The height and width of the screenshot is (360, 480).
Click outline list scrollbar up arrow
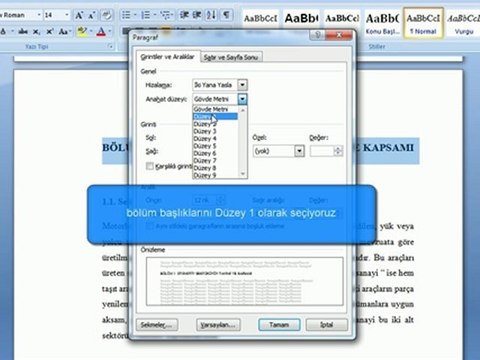pos(243,110)
